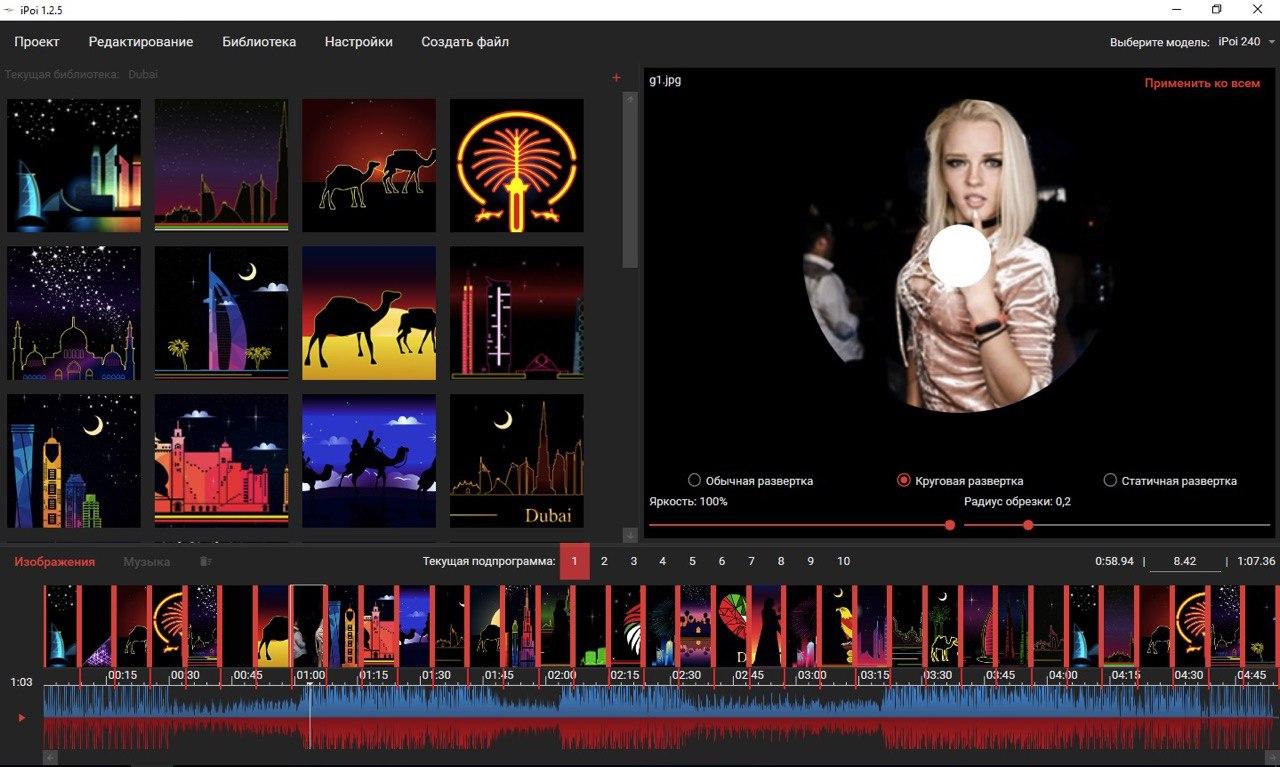Viewport: 1280px width, 767px height.
Task: Start playback with the red play icon
Action: point(22,717)
